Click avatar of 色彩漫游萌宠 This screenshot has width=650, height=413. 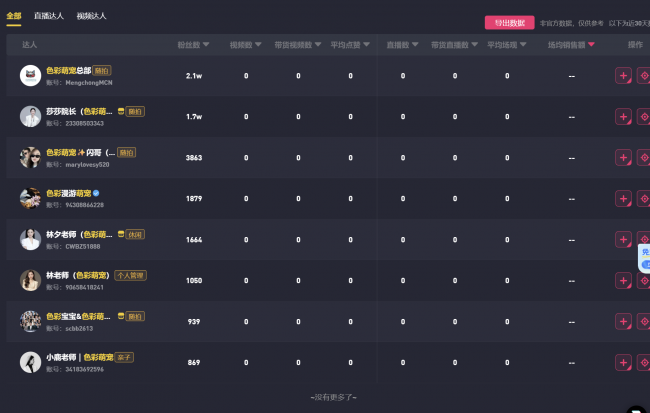pos(30,199)
